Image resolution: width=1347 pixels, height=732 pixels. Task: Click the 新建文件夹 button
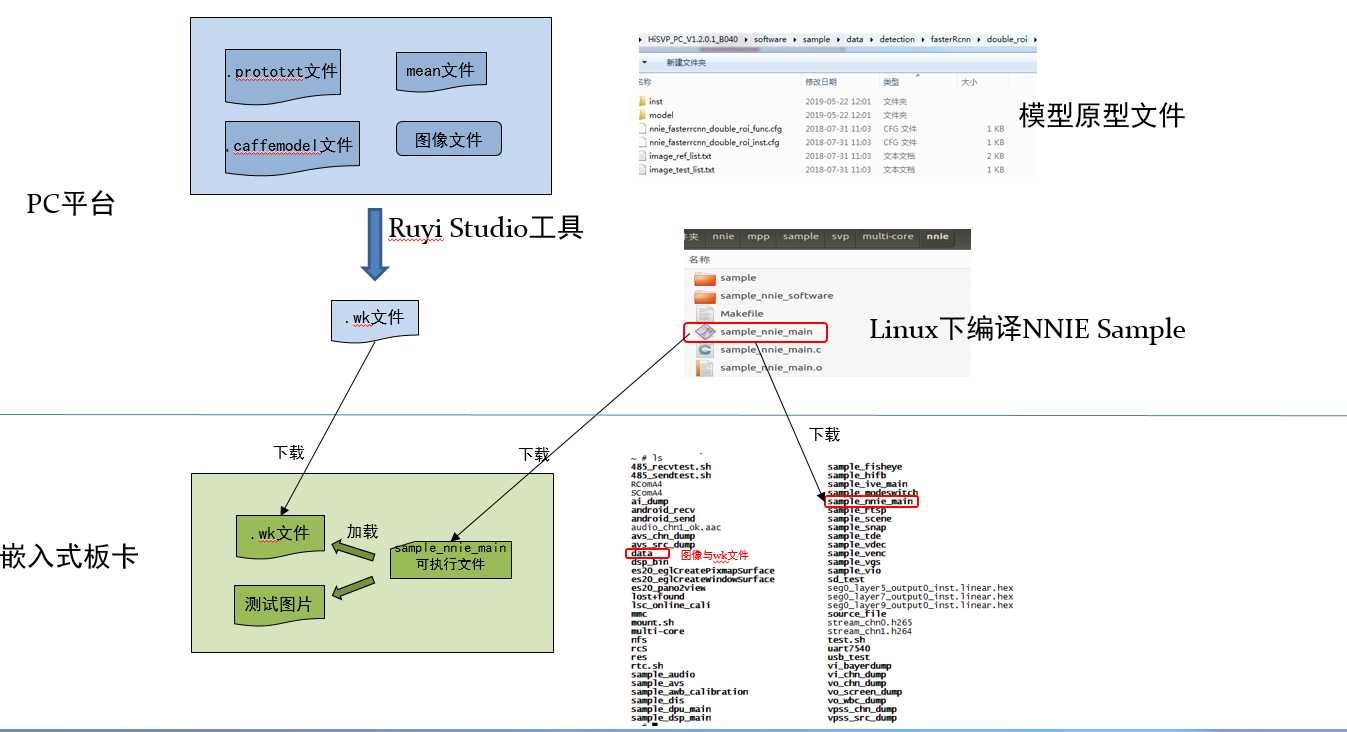coord(687,61)
